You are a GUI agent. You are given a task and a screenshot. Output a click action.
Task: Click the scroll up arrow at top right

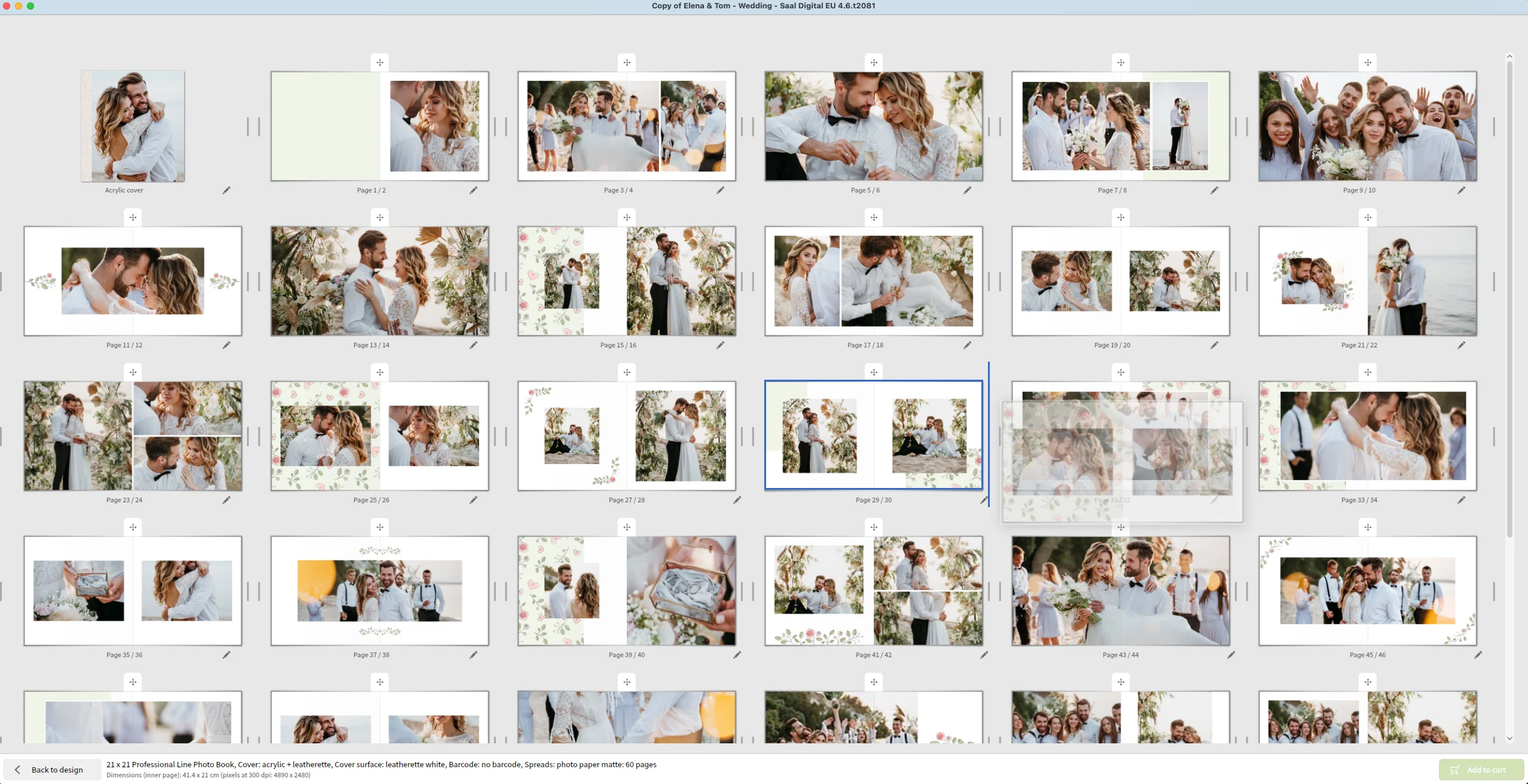click(x=1509, y=57)
